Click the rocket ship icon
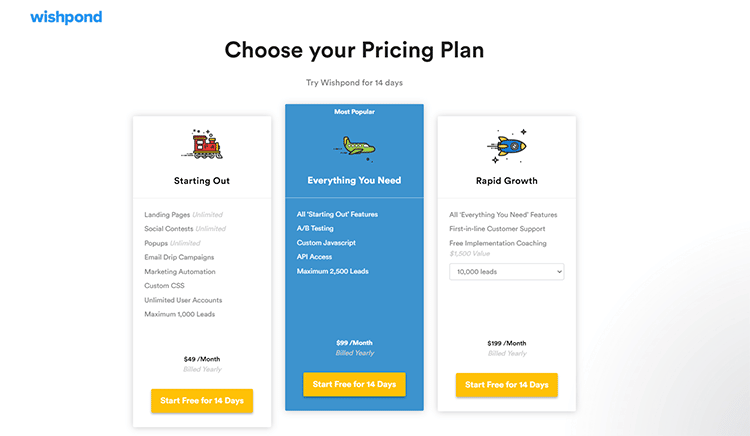 (x=507, y=145)
